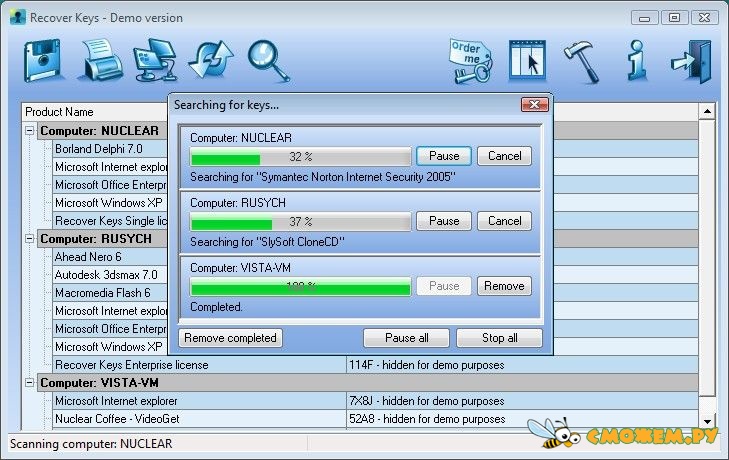729x460 pixels.
Task: Pause the RUSYCH computer scan
Action: point(444,221)
